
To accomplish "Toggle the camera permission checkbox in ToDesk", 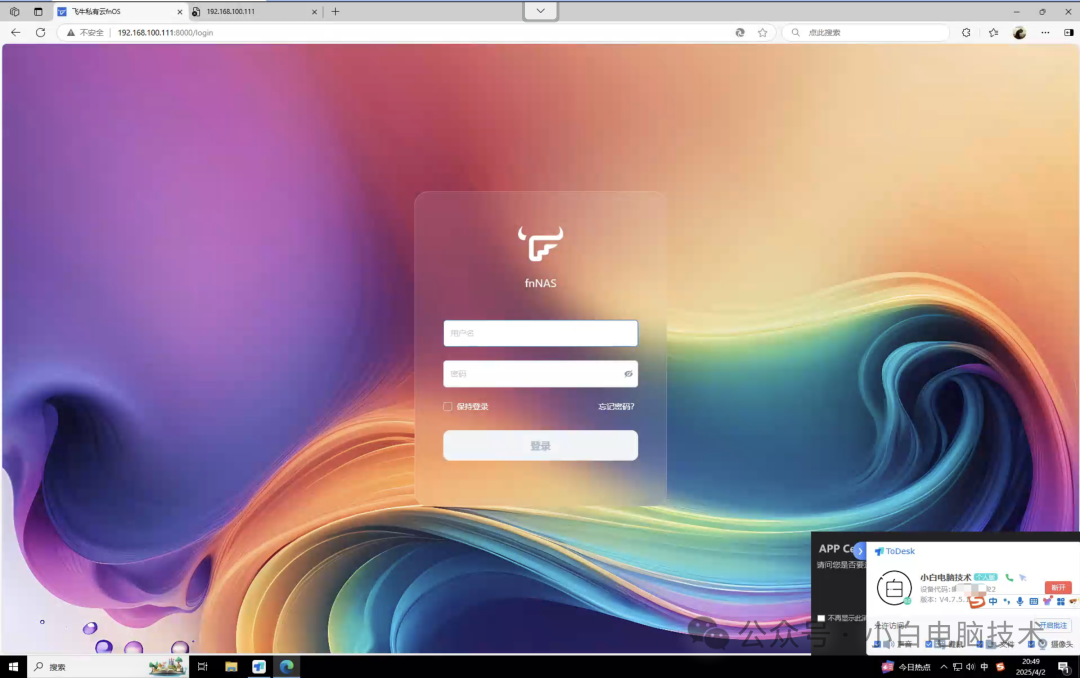I will [x=1031, y=644].
